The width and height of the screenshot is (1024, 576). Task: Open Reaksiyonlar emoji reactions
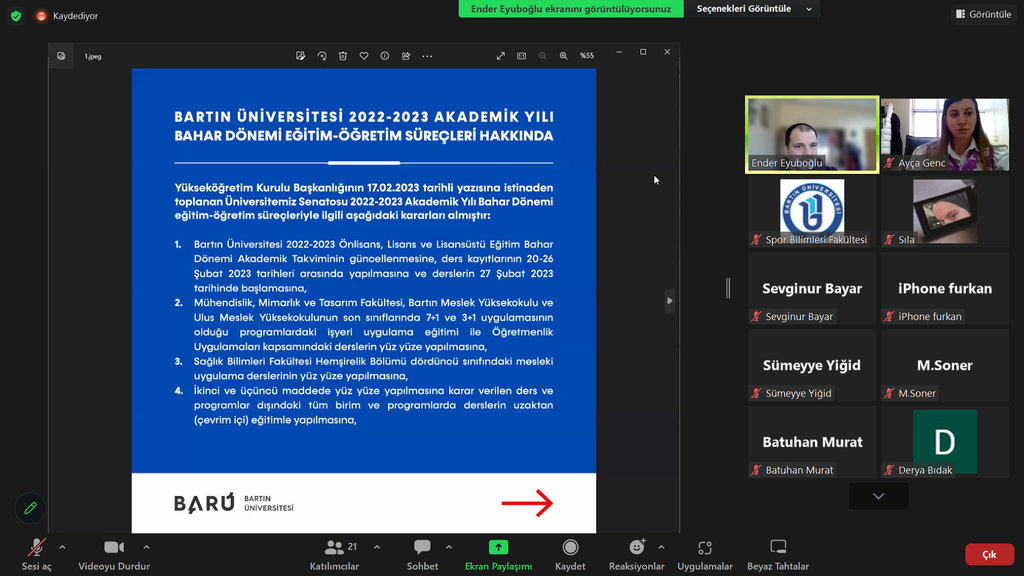[636, 554]
